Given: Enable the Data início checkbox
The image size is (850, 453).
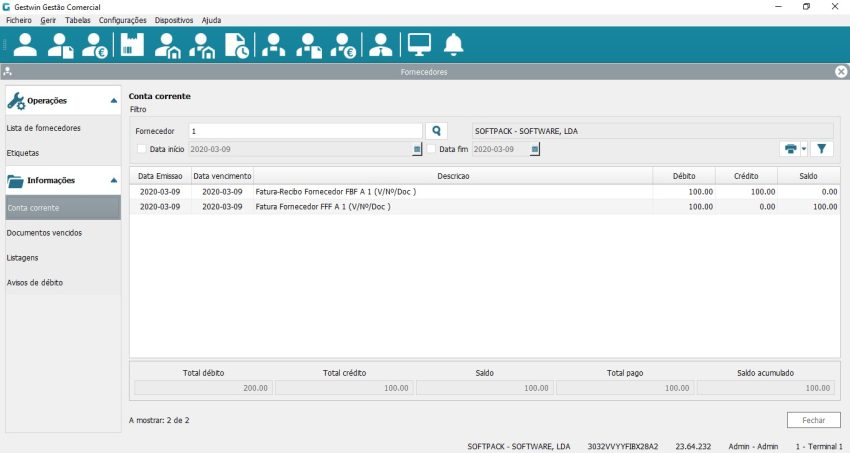Looking at the screenshot, I should (141, 149).
